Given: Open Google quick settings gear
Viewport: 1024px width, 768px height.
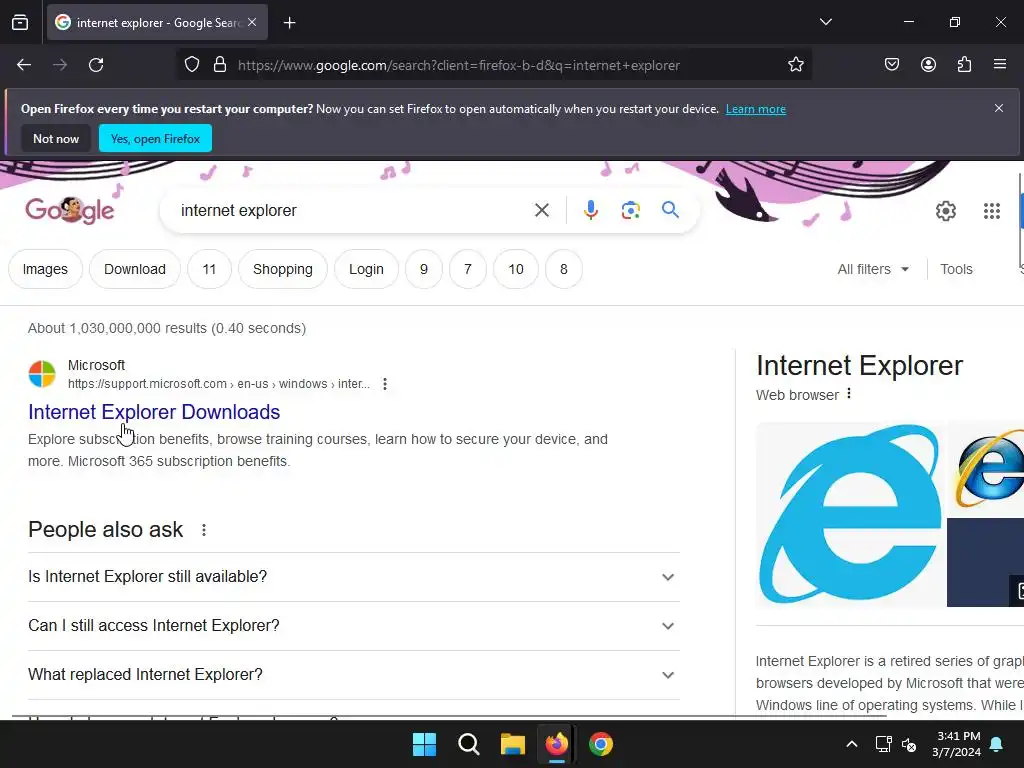Looking at the screenshot, I should (946, 211).
